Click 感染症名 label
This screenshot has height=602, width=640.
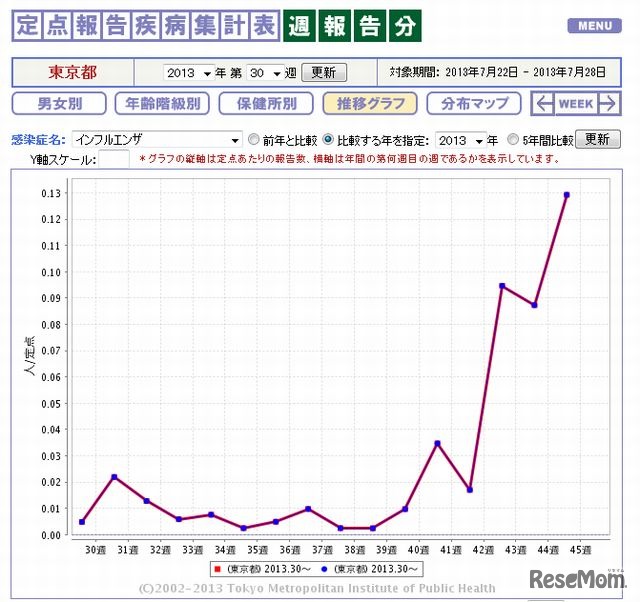pos(38,140)
